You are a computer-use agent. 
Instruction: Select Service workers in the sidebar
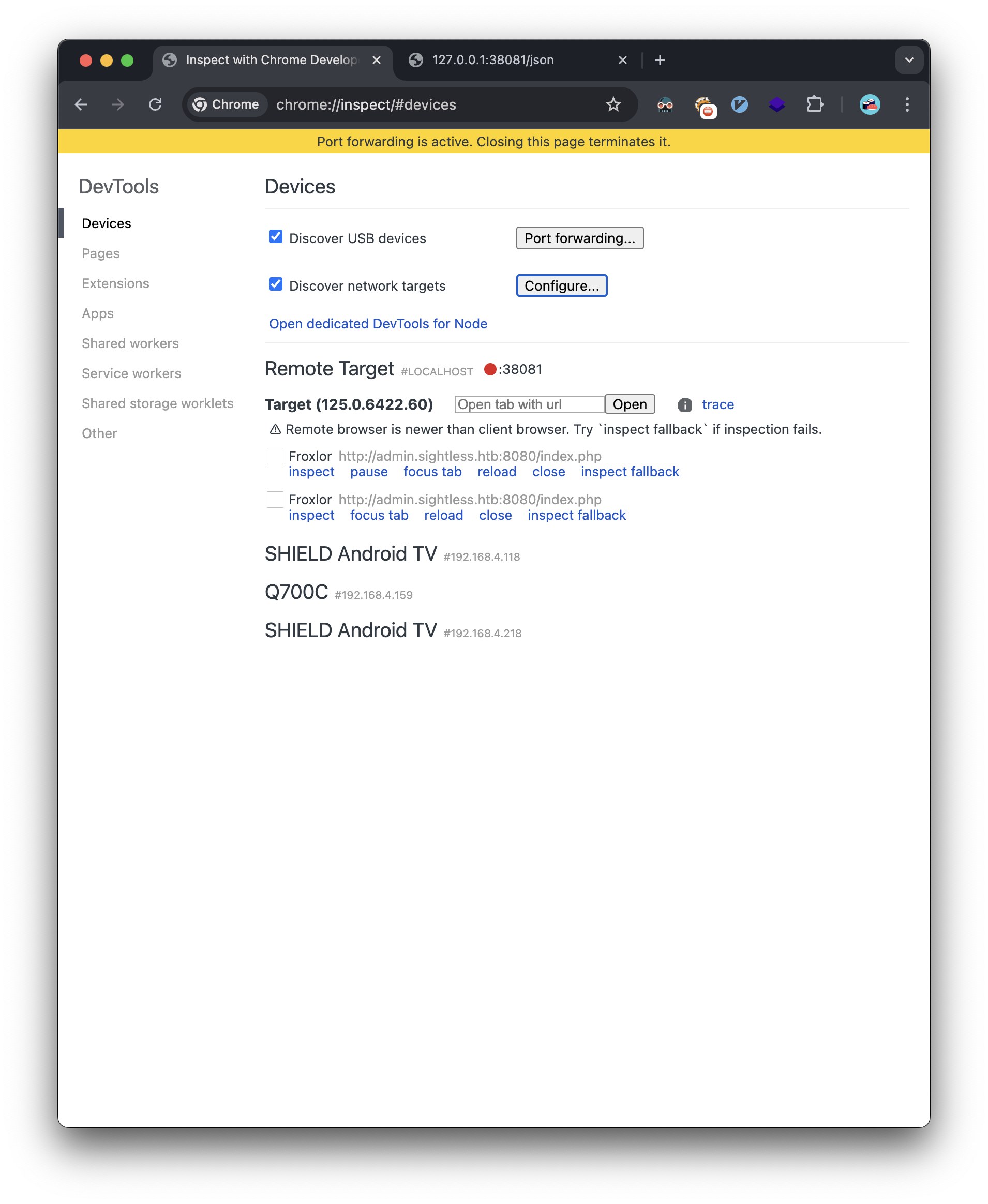pyautogui.click(x=131, y=373)
